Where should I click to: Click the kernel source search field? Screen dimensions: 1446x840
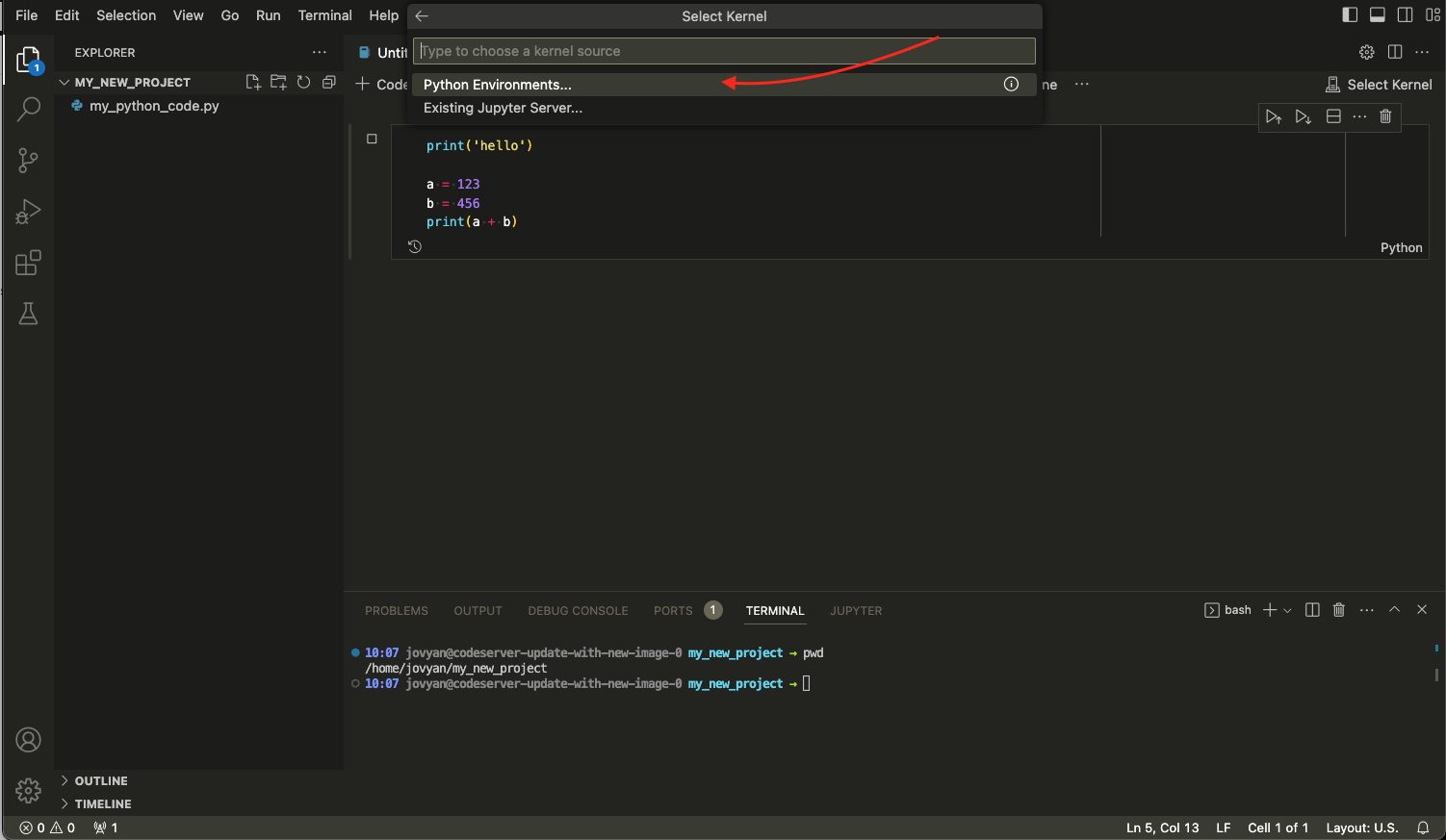724,51
